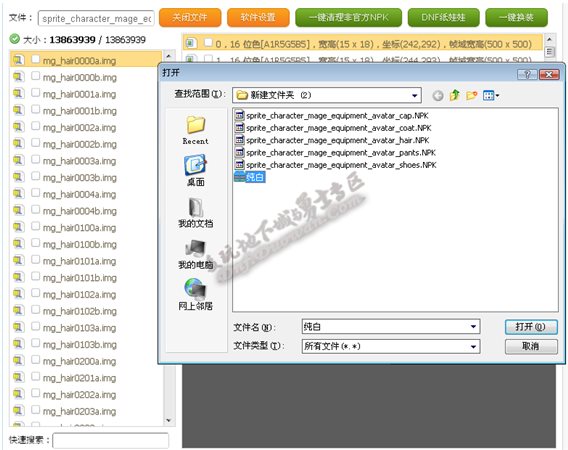Viewport: 568px width, 450px height.
Task: Click file icon of avatar_coat.NPK
Action: click(x=239, y=128)
